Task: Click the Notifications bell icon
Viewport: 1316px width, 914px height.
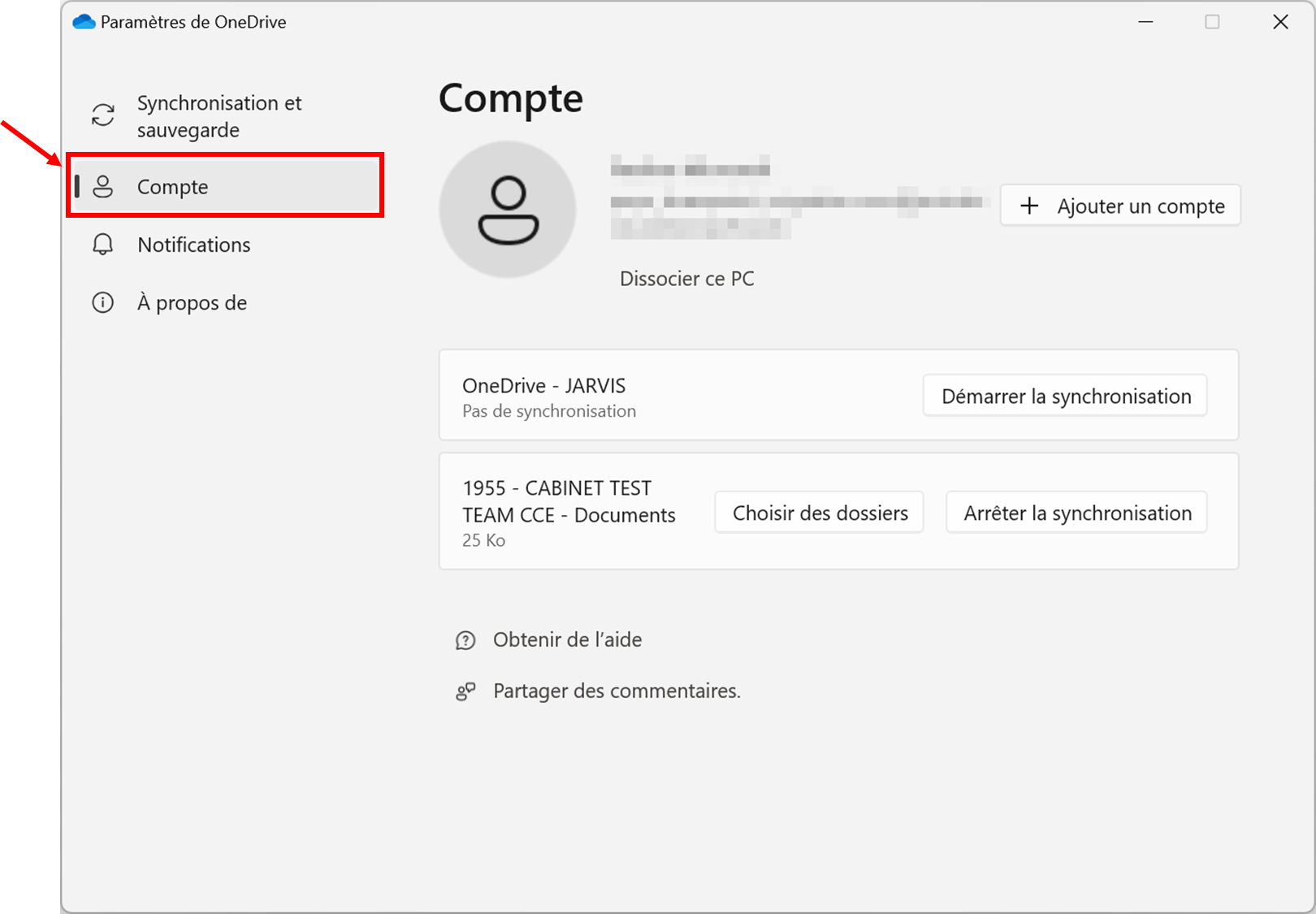Action: 103,245
